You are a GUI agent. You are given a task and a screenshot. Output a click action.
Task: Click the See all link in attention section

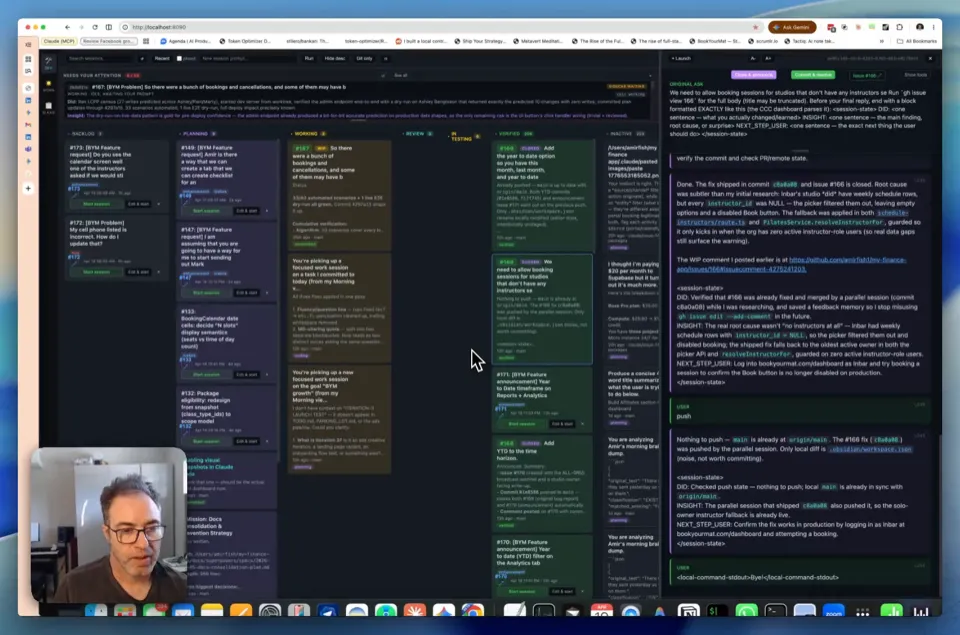point(401,75)
